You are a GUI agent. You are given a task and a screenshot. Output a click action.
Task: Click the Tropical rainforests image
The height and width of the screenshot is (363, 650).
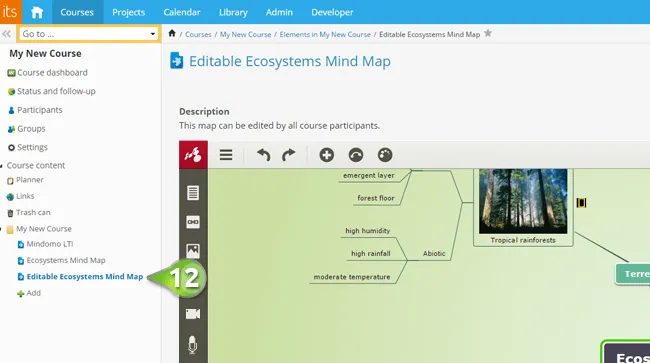523,201
